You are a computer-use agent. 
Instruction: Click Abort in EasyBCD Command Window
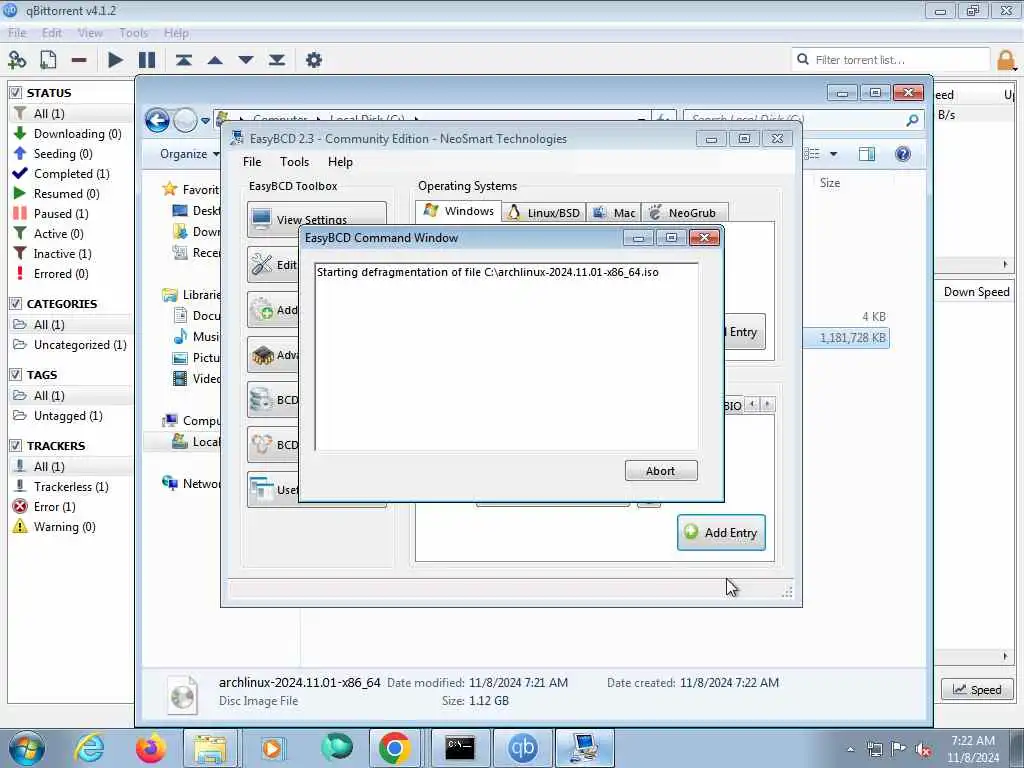click(x=661, y=471)
